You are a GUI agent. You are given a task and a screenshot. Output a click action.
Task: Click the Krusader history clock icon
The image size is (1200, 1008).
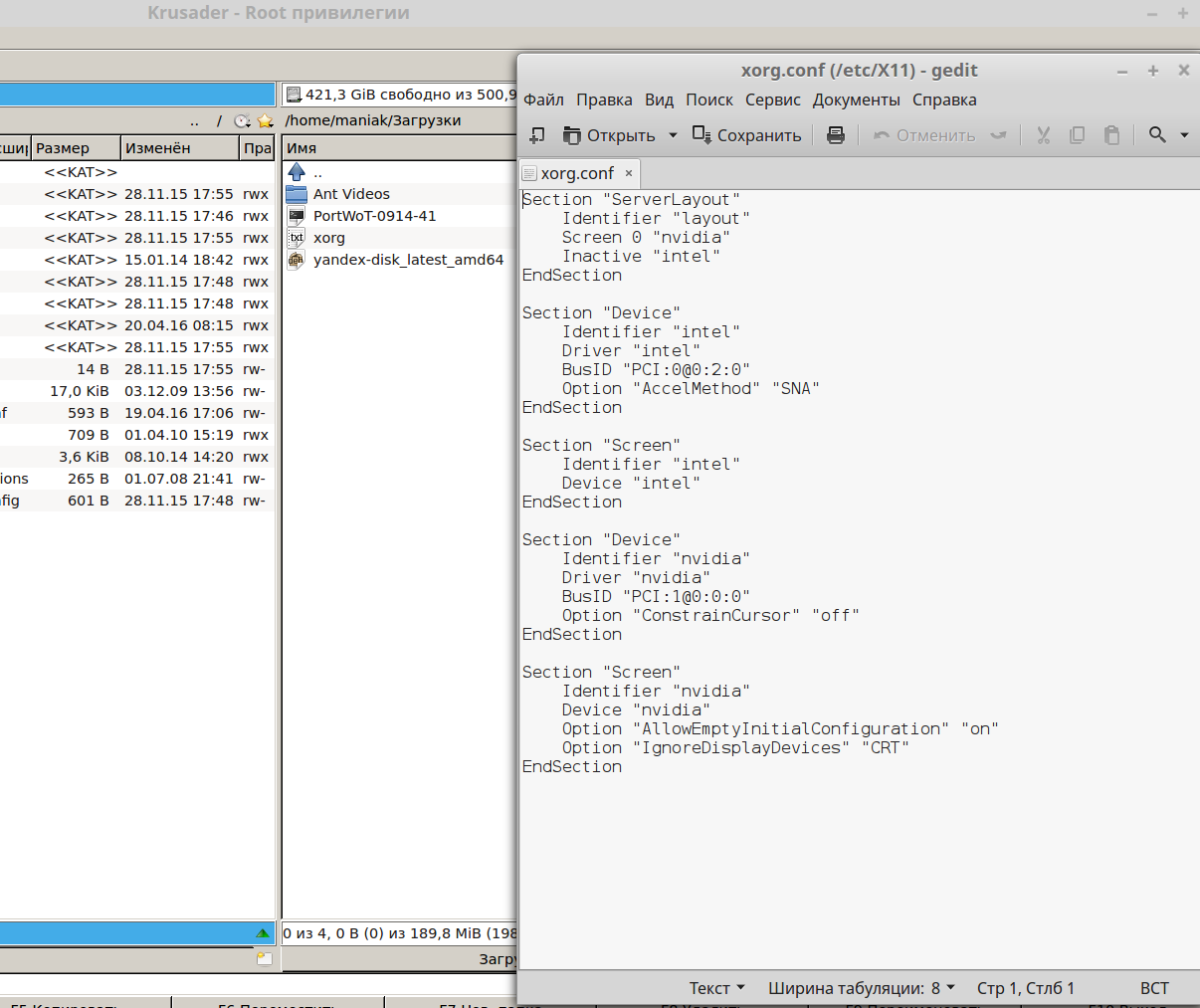[x=242, y=121]
